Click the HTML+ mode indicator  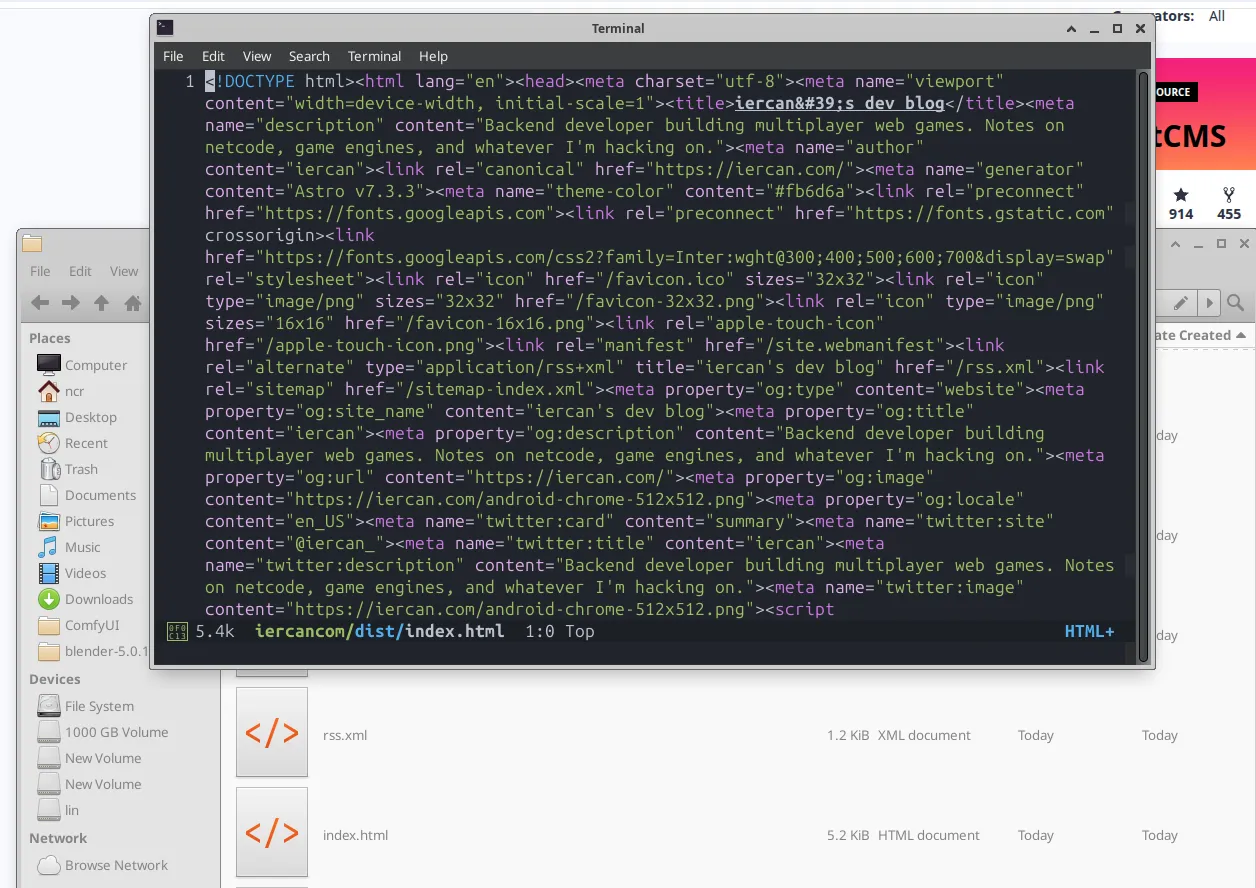[x=1089, y=631]
